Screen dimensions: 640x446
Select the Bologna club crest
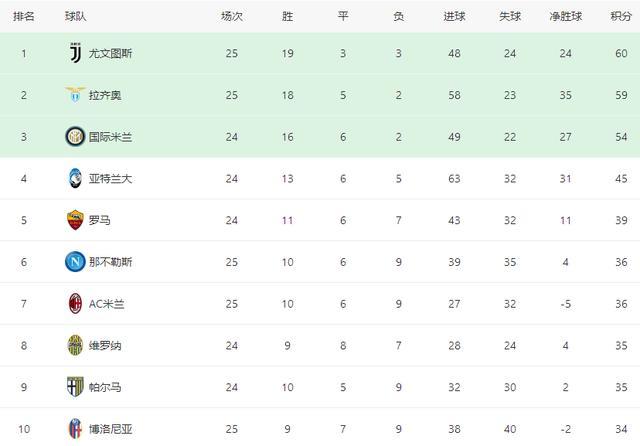(x=75, y=429)
